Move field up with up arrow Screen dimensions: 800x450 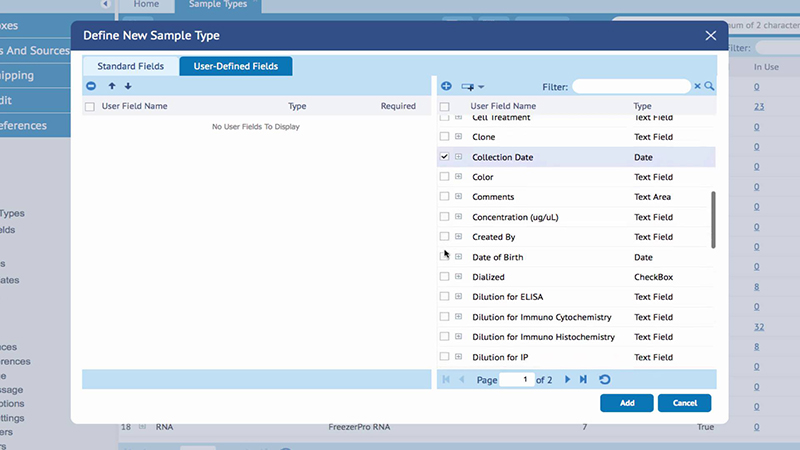[112, 87]
